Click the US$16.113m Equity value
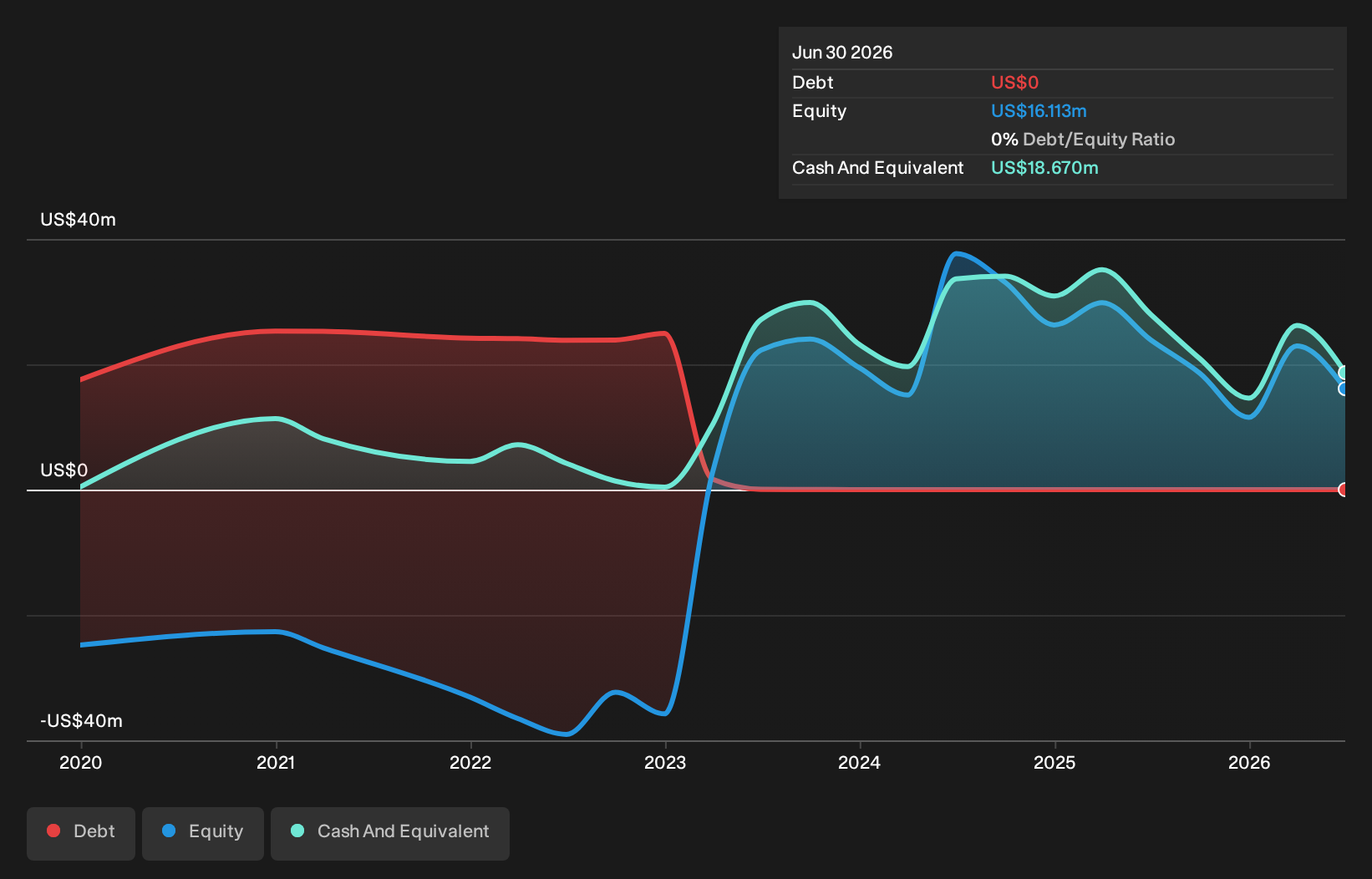This screenshot has height=879, width=1372. coord(1039,111)
